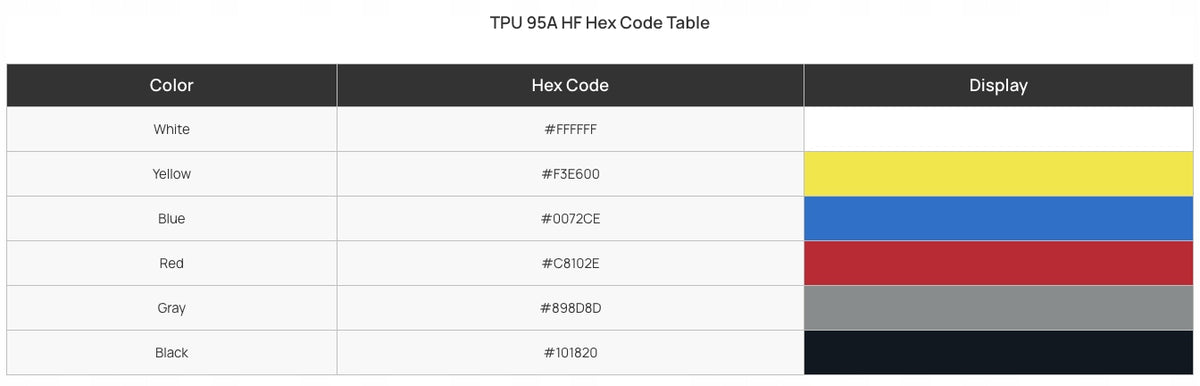Click the Display column header
Image resolution: width=1200 pixels, height=386 pixels.
pyautogui.click(x=998, y=86)
